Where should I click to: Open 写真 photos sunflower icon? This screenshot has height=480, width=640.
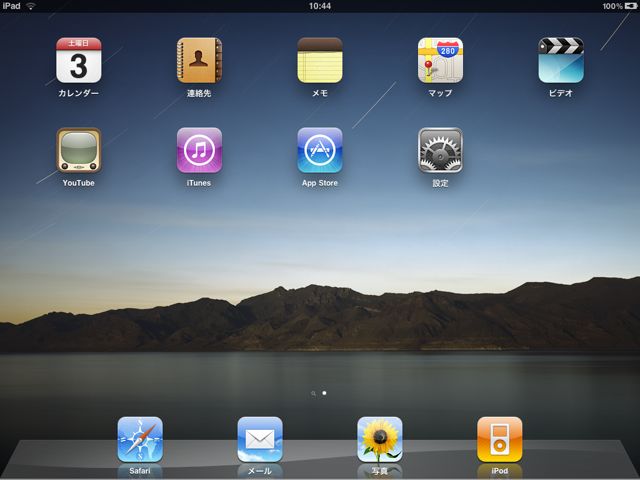[380, 440]
